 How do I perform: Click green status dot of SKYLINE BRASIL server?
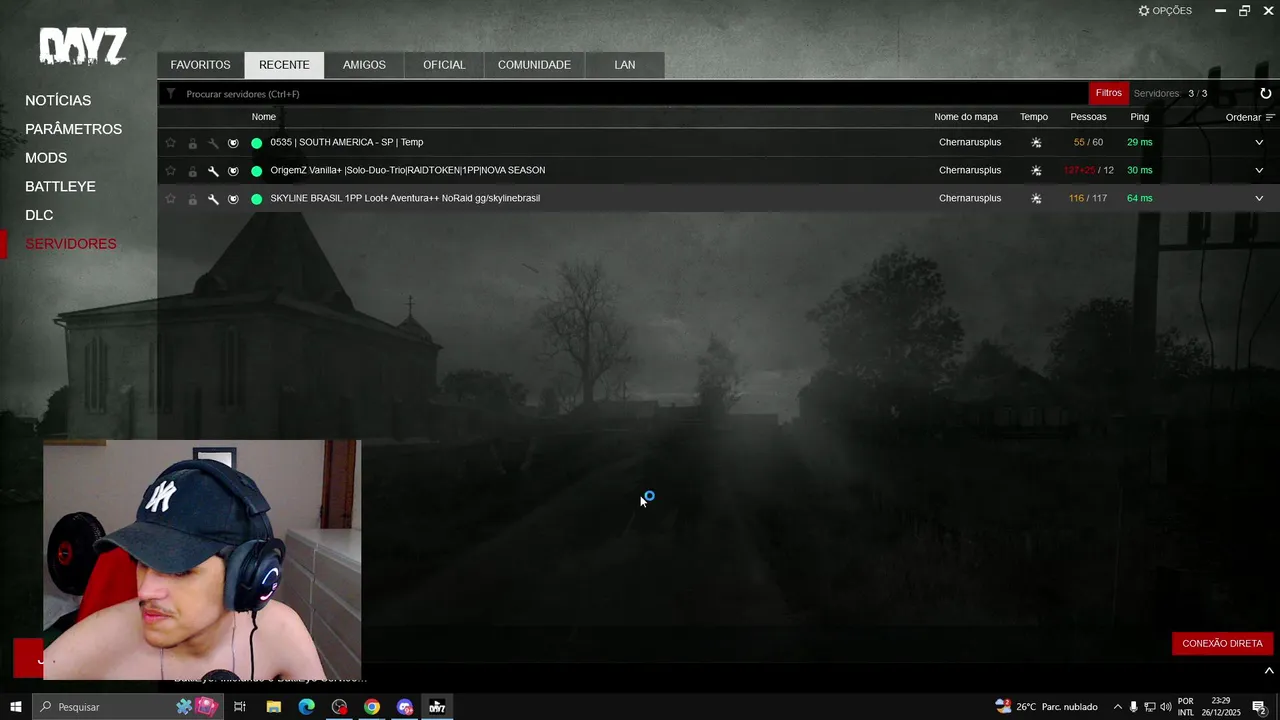257,199
